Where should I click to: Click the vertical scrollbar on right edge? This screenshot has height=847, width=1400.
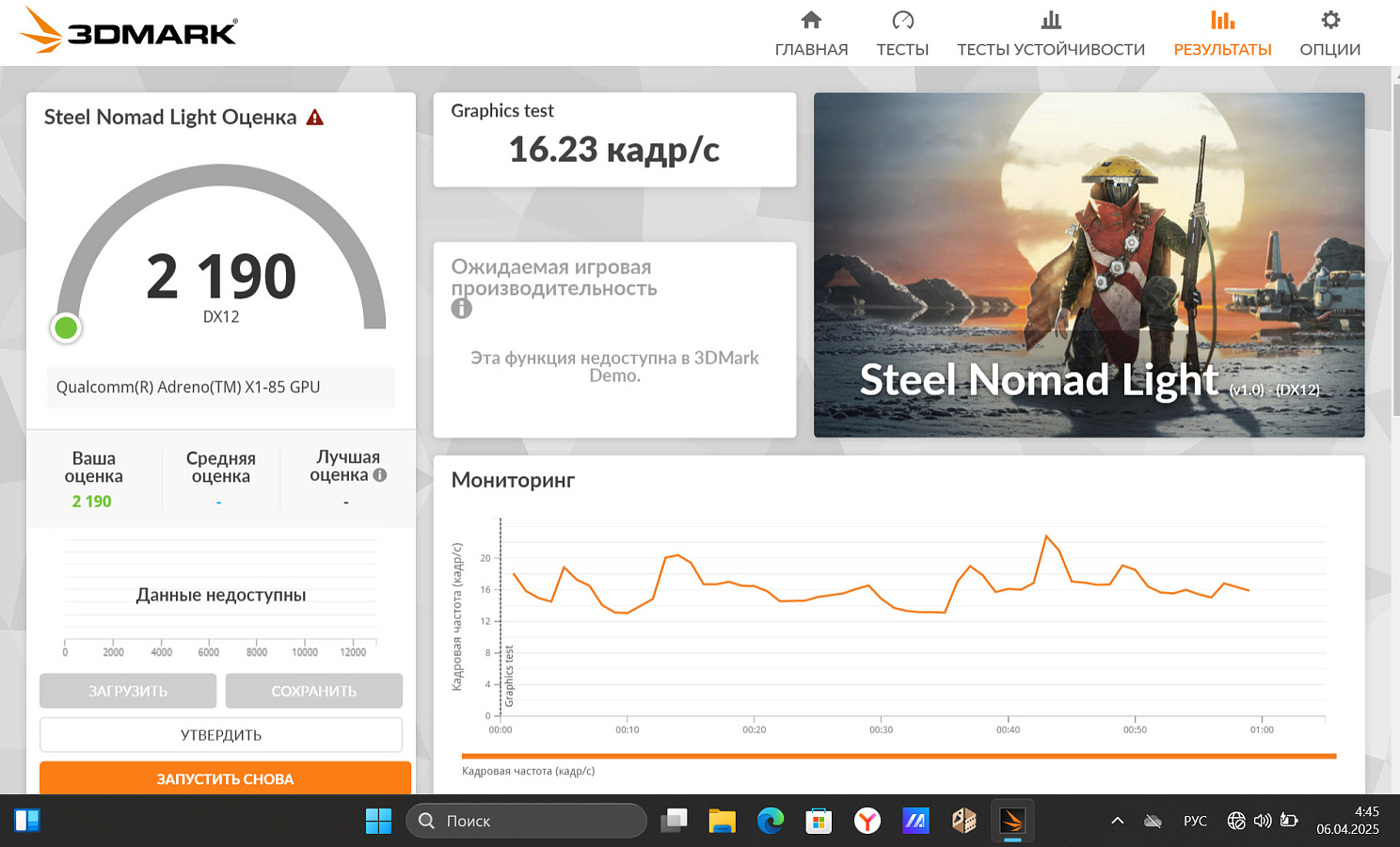(x=1394, y=249)
